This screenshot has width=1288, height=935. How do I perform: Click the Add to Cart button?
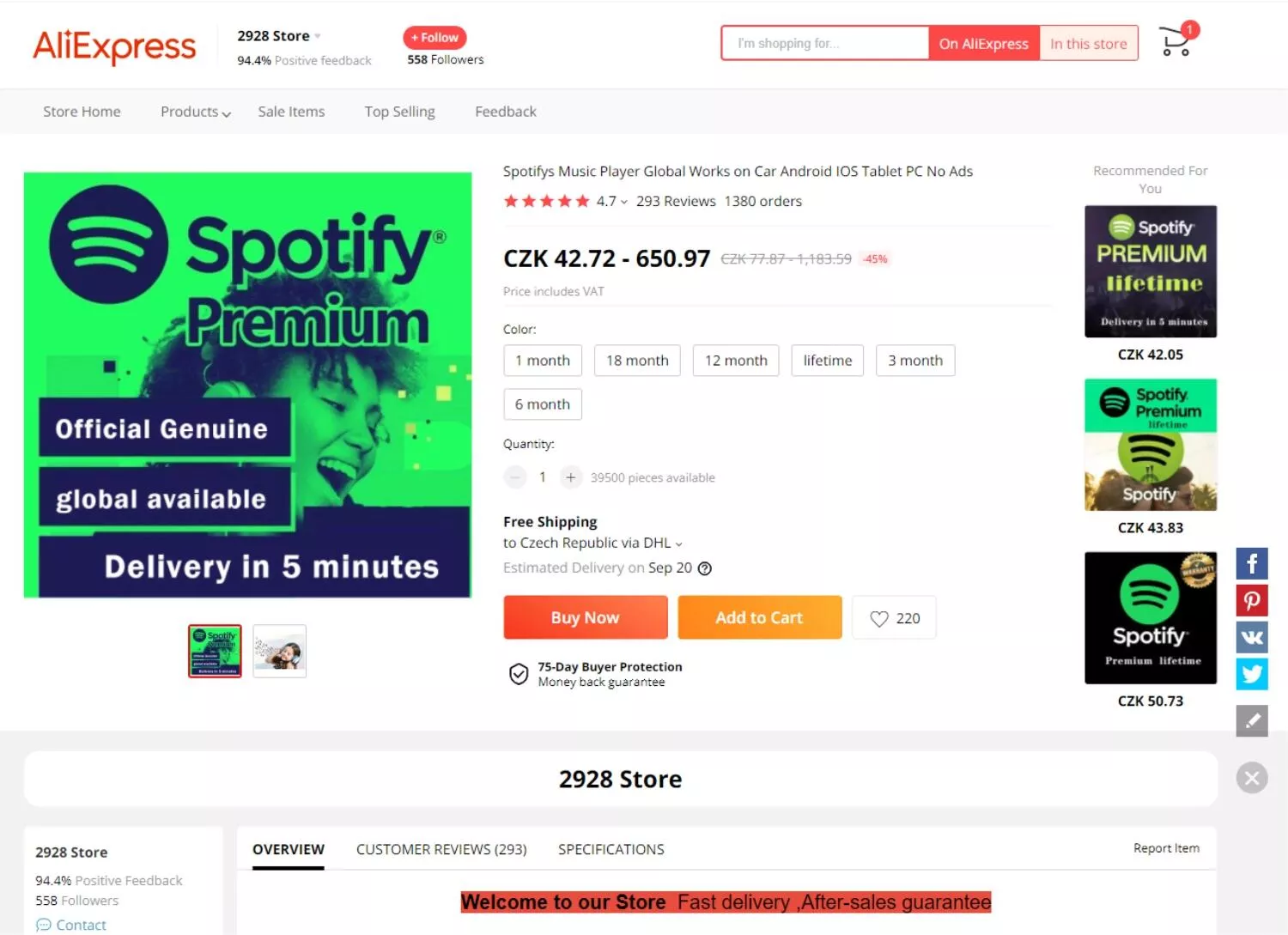tap(760, 617)
